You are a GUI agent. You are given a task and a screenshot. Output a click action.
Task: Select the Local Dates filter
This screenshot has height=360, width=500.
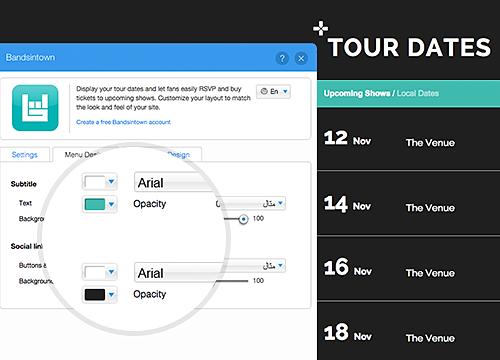click(418, 93)
